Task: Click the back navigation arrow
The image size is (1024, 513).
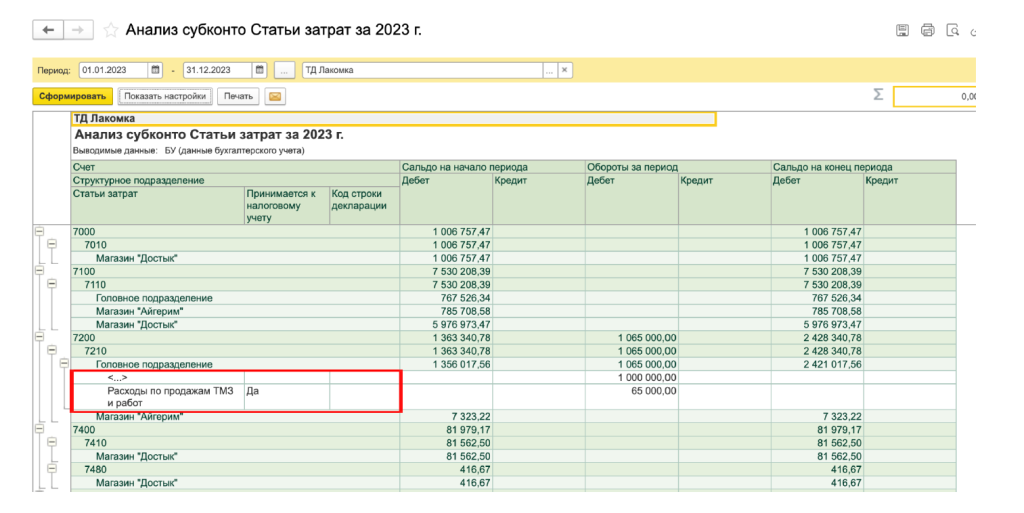Action: pos(48,31)
